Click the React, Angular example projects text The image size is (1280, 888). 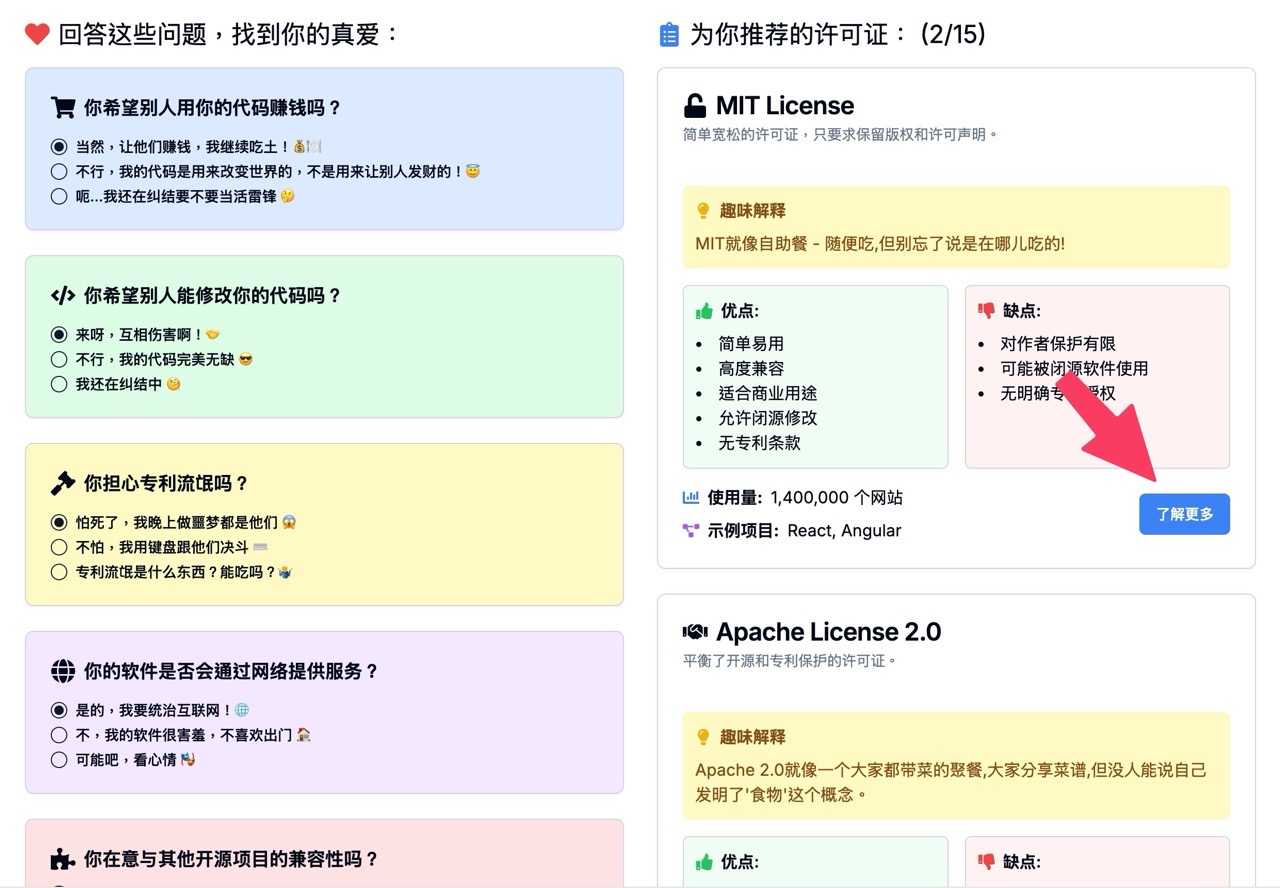[844, 531]
